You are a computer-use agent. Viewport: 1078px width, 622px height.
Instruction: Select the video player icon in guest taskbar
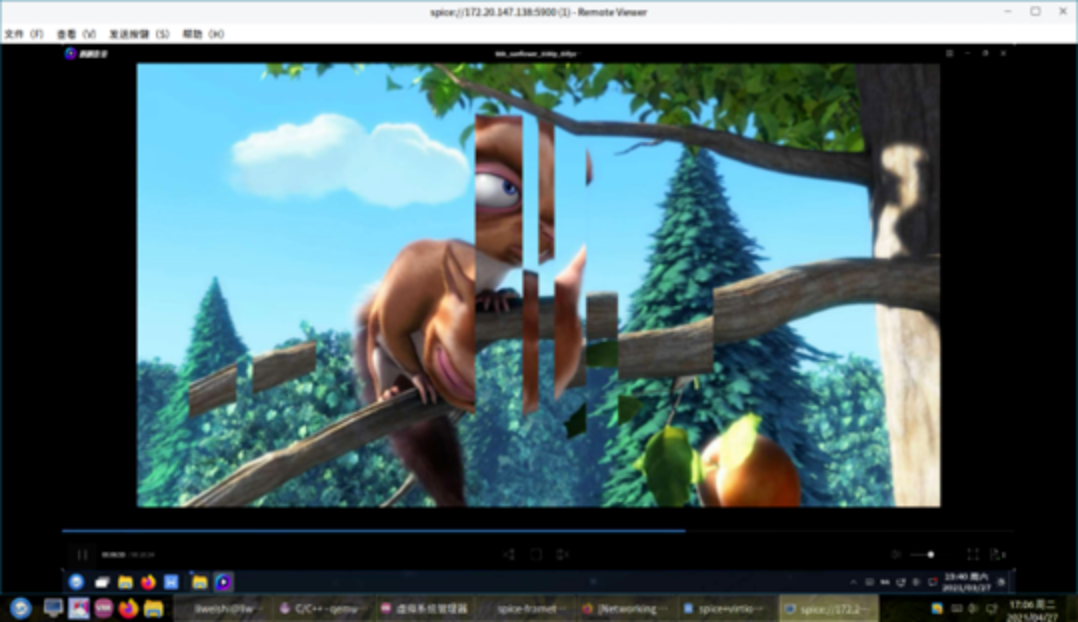click(223, 582)
